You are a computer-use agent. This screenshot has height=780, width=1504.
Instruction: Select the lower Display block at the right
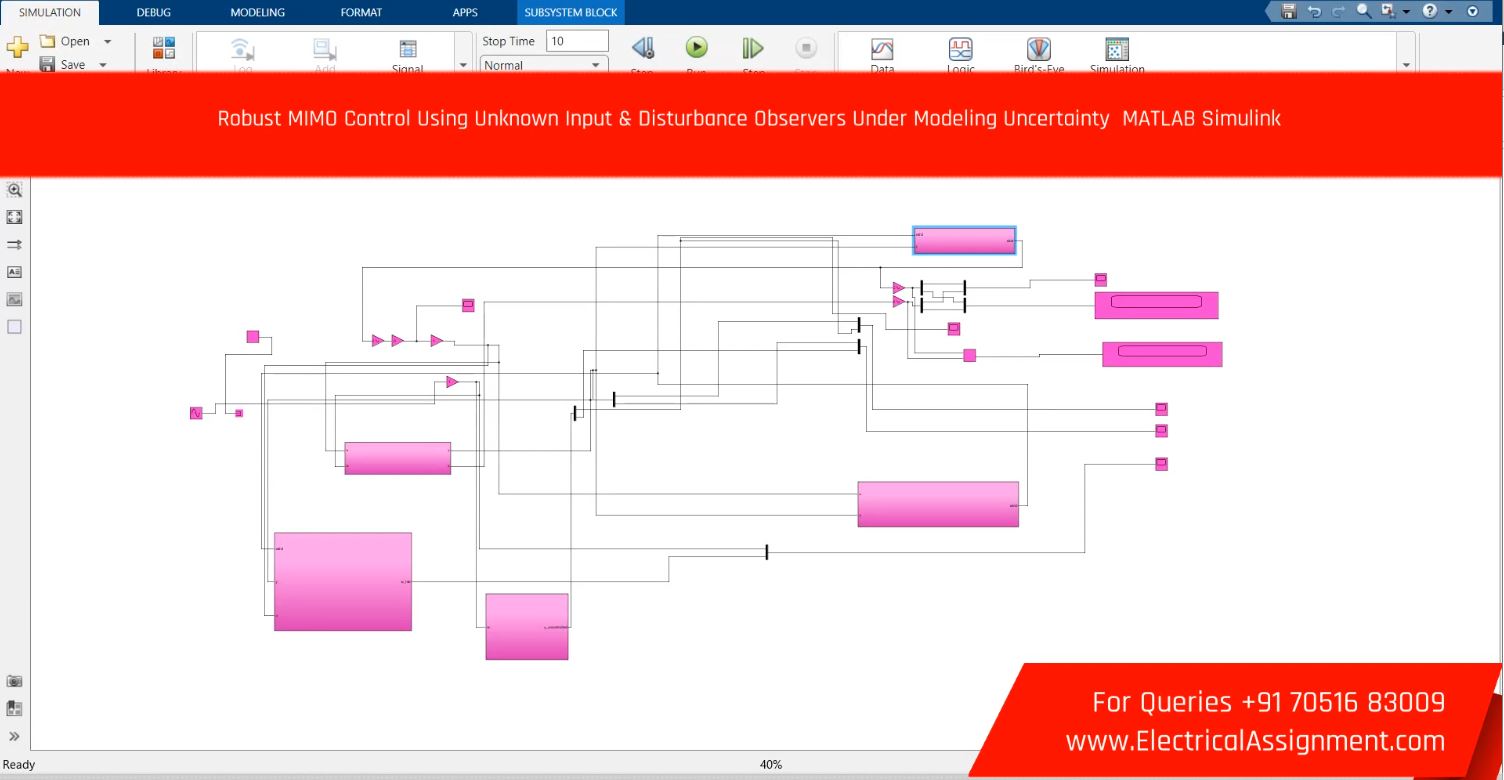pyautogui.click(x=1162, y=354)
